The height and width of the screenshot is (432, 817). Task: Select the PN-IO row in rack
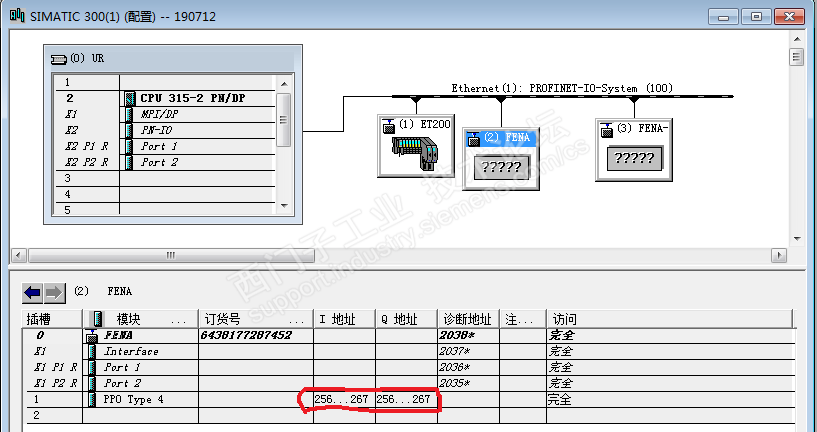click(164, 130)
